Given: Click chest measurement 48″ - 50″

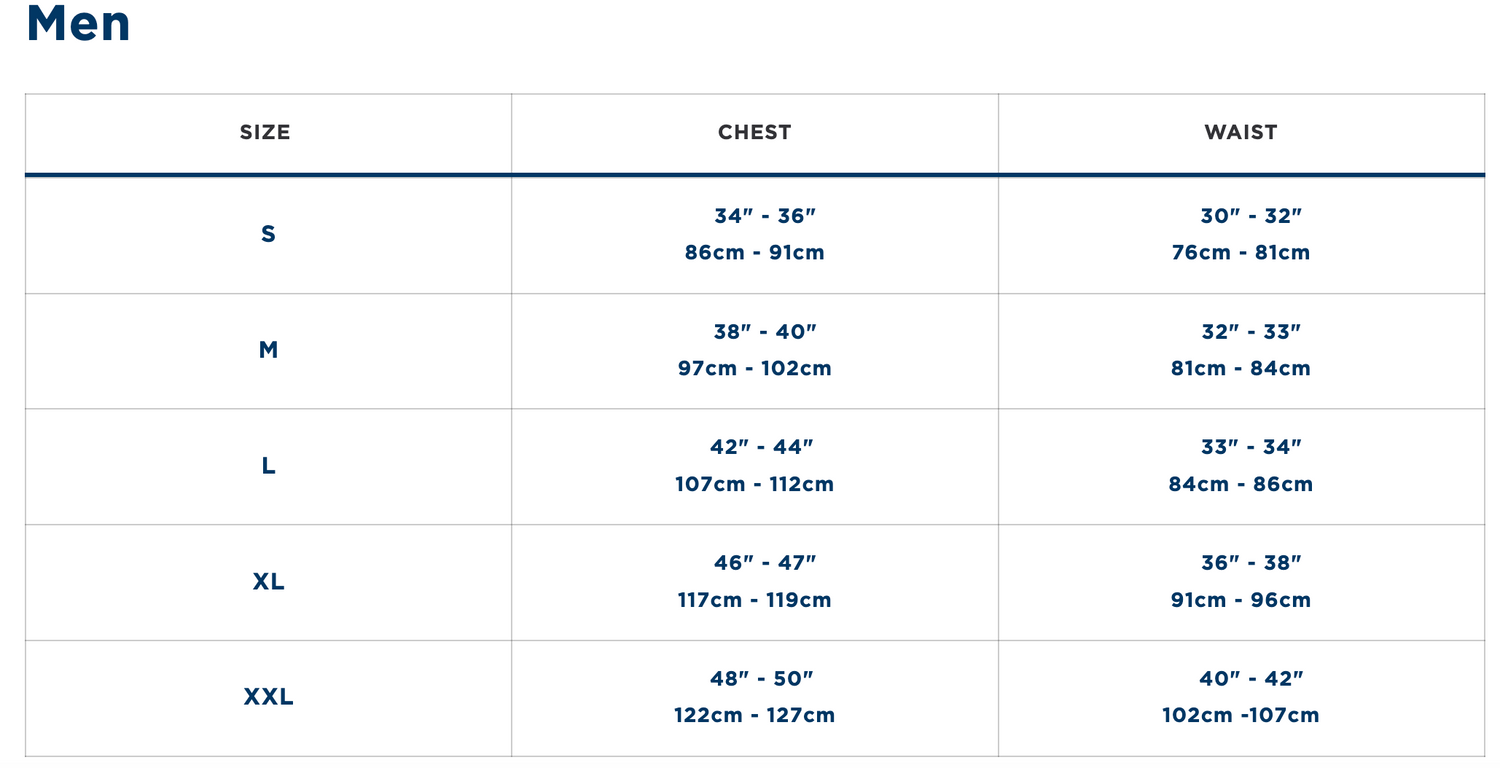Looking at the screenshot, I should (x=762, y=679).
